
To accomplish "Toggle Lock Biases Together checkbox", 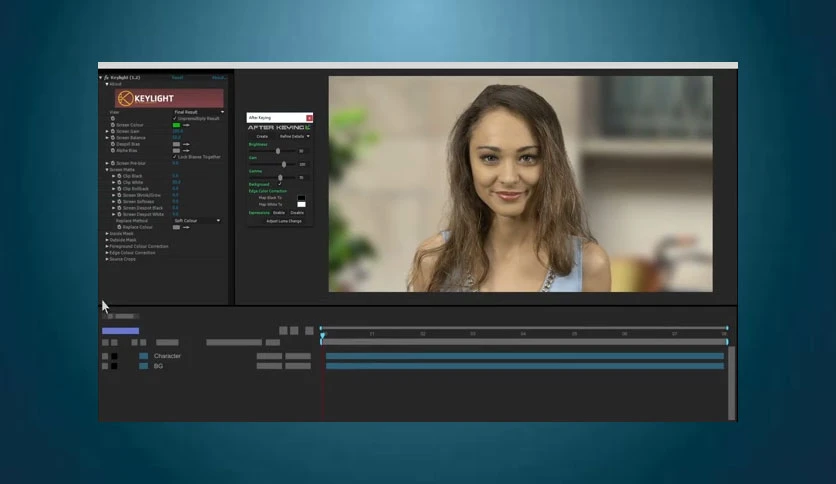I will tap(174, 157).
